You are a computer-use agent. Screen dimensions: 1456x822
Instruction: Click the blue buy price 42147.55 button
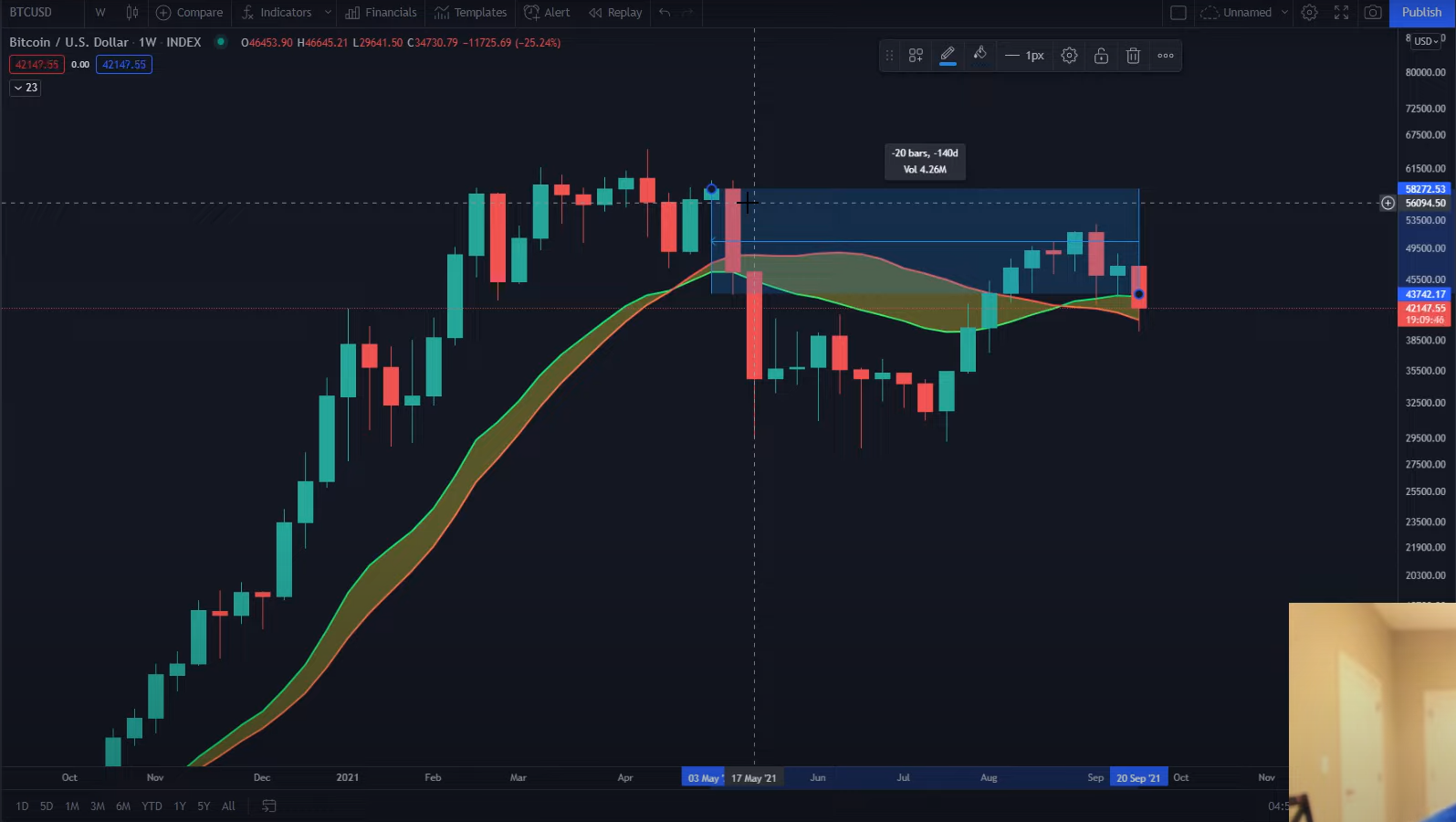click(124, 65)
